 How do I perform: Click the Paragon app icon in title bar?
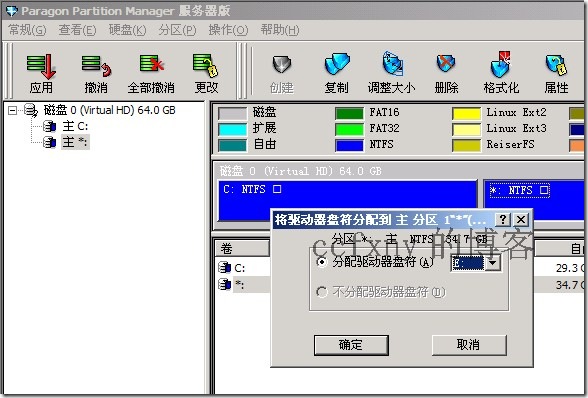click(12, 11)
